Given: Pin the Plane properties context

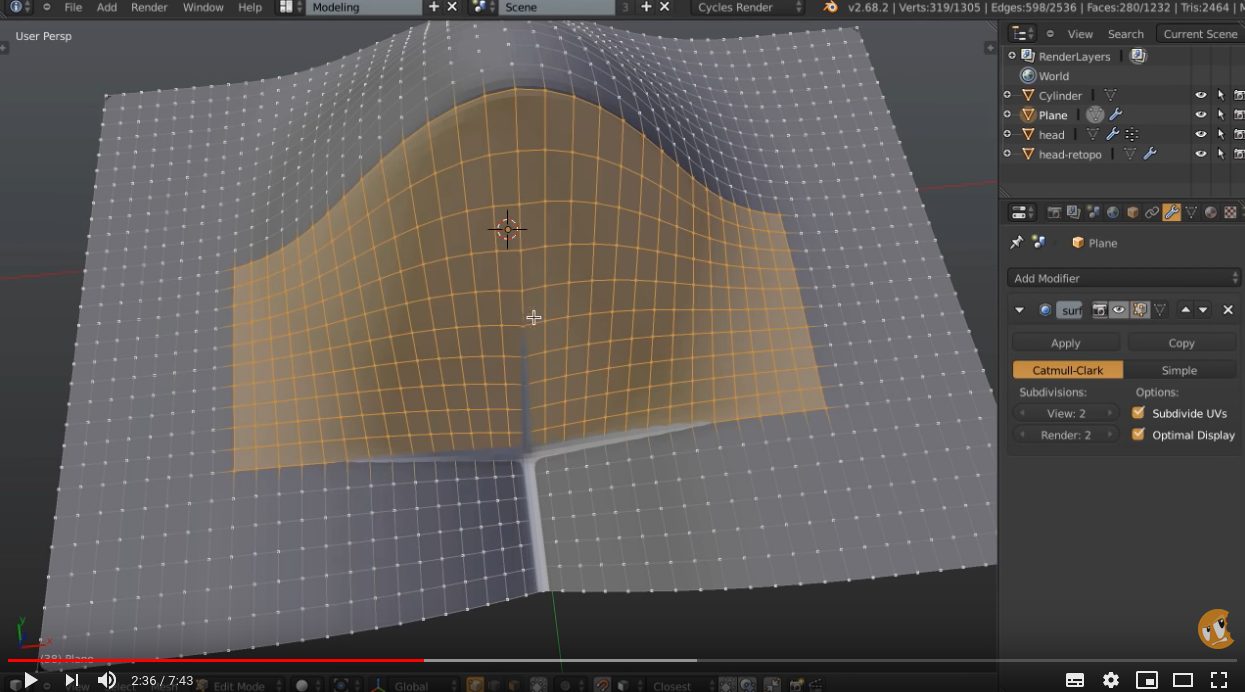Looking at the screenshot, I should [x=1016, y=242].
